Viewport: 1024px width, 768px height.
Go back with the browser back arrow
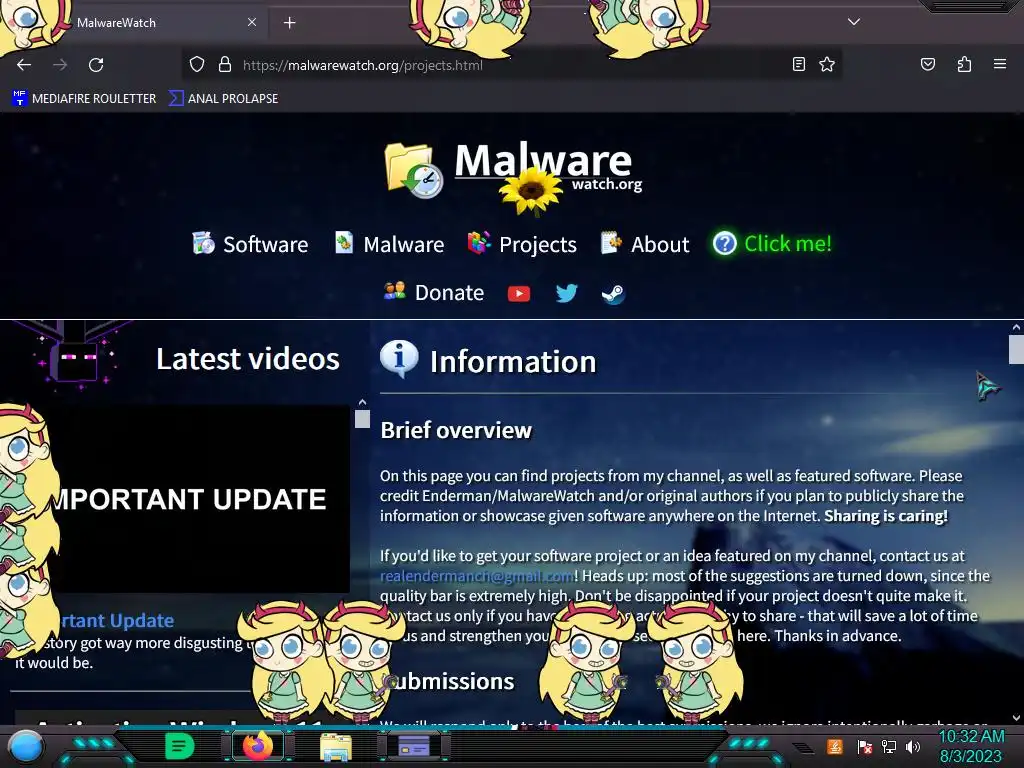click(24, 65)
